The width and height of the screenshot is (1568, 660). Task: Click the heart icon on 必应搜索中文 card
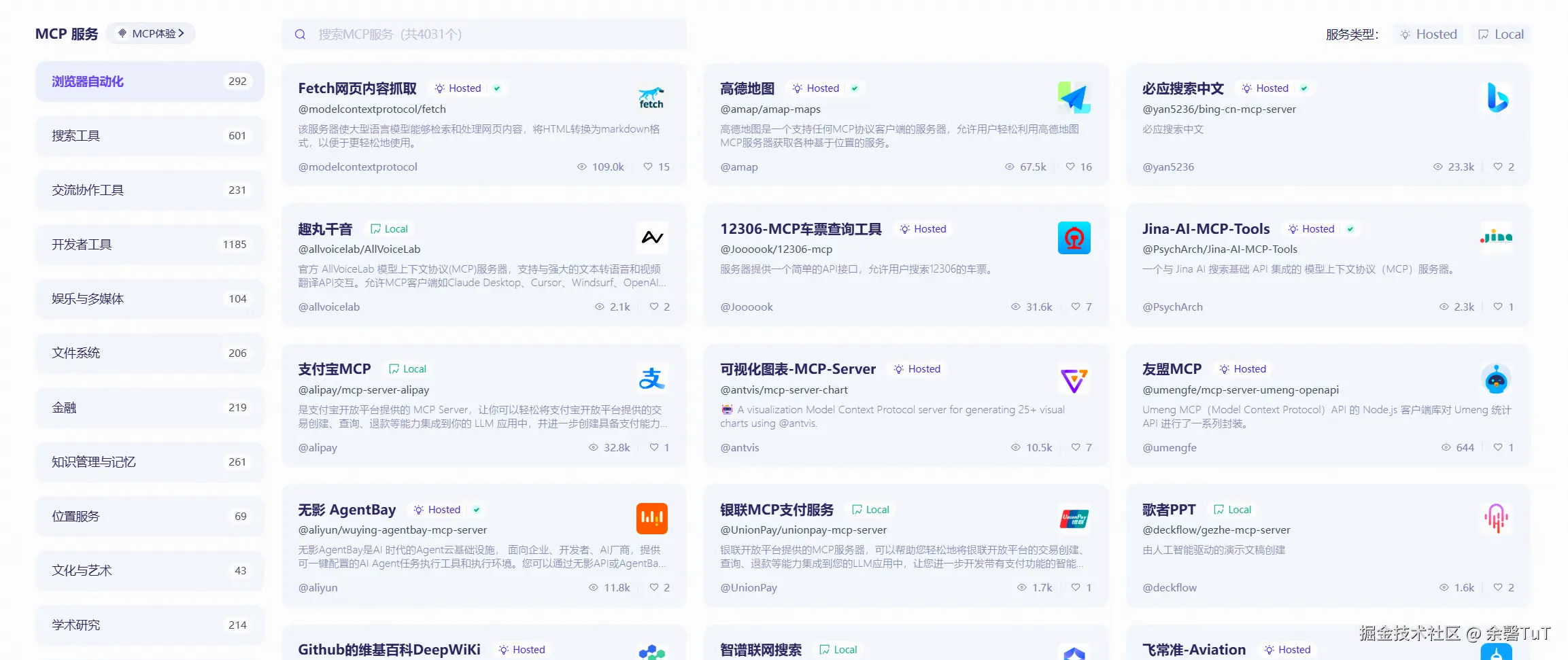[1497, 167]
